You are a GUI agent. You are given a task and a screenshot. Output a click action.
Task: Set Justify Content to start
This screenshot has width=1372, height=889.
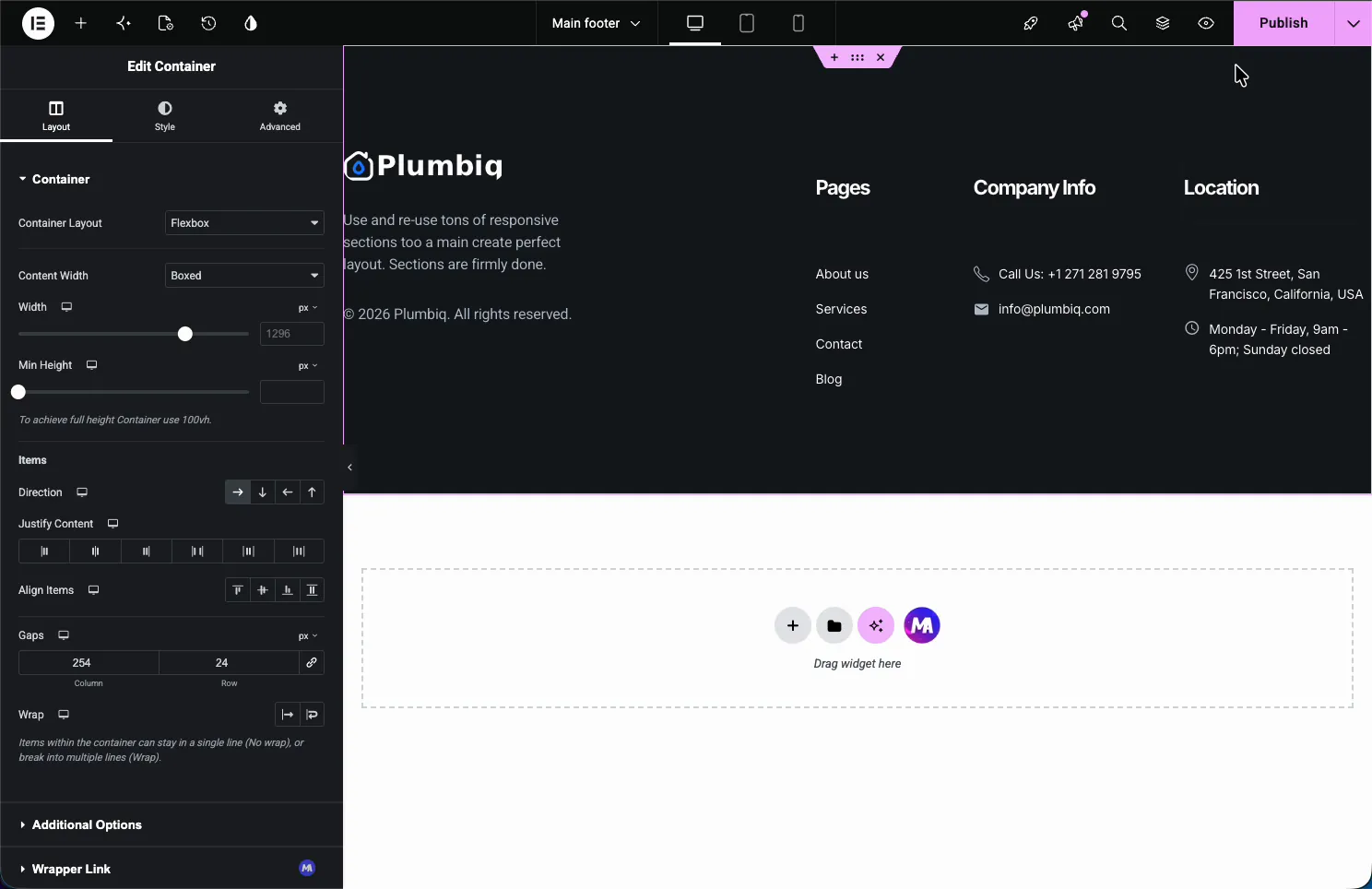44,551
